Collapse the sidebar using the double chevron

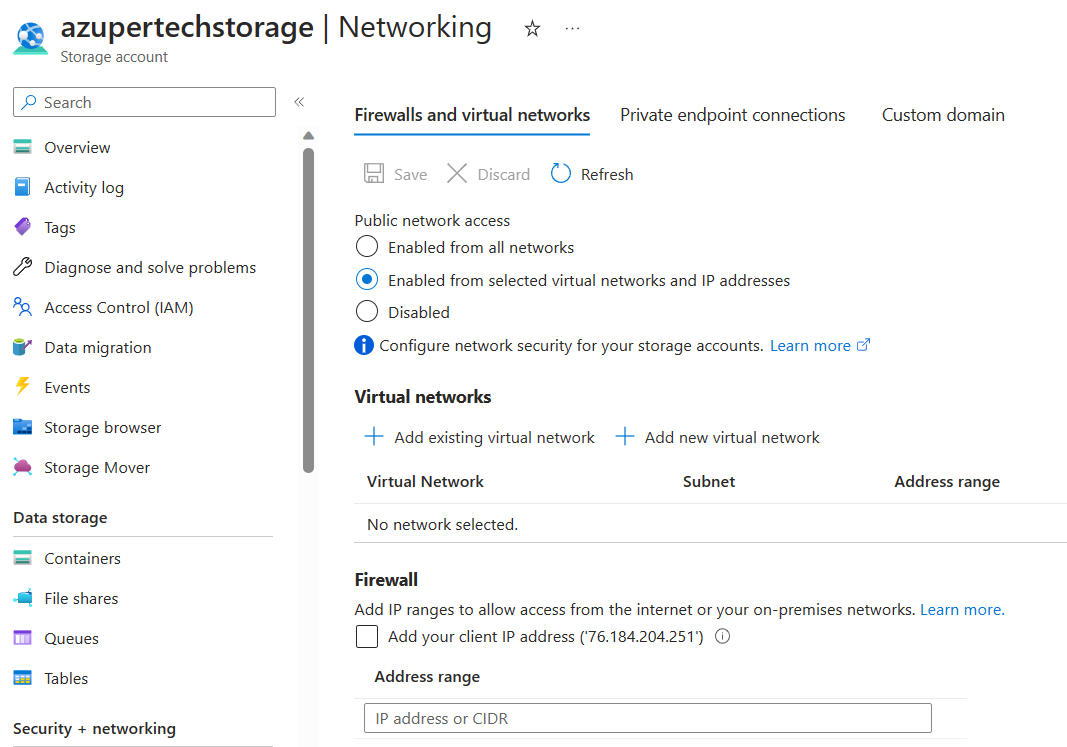coord(298,101)
